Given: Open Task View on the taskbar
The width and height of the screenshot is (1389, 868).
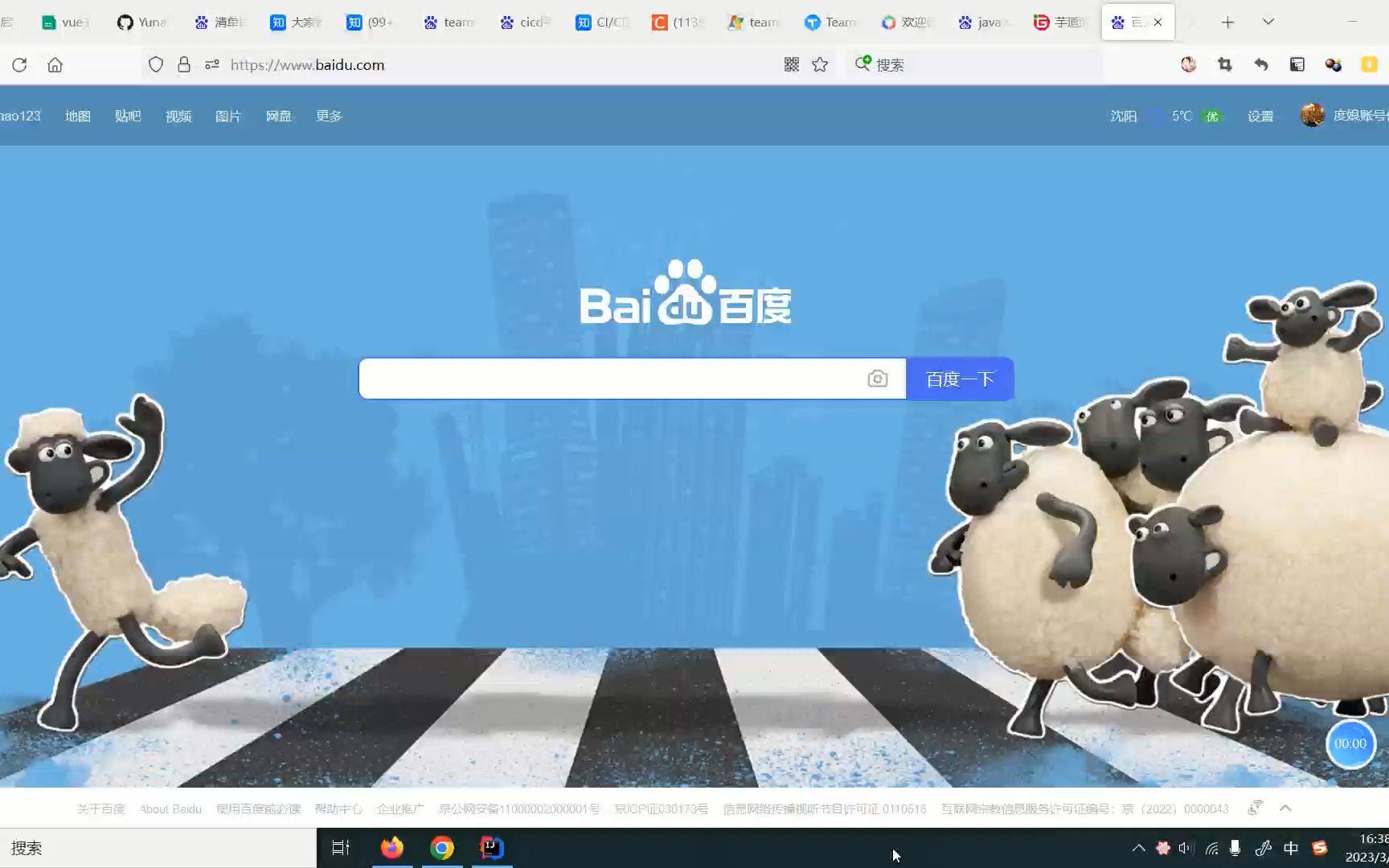Looking at the screenshot, I should click(x=341, y=848).
